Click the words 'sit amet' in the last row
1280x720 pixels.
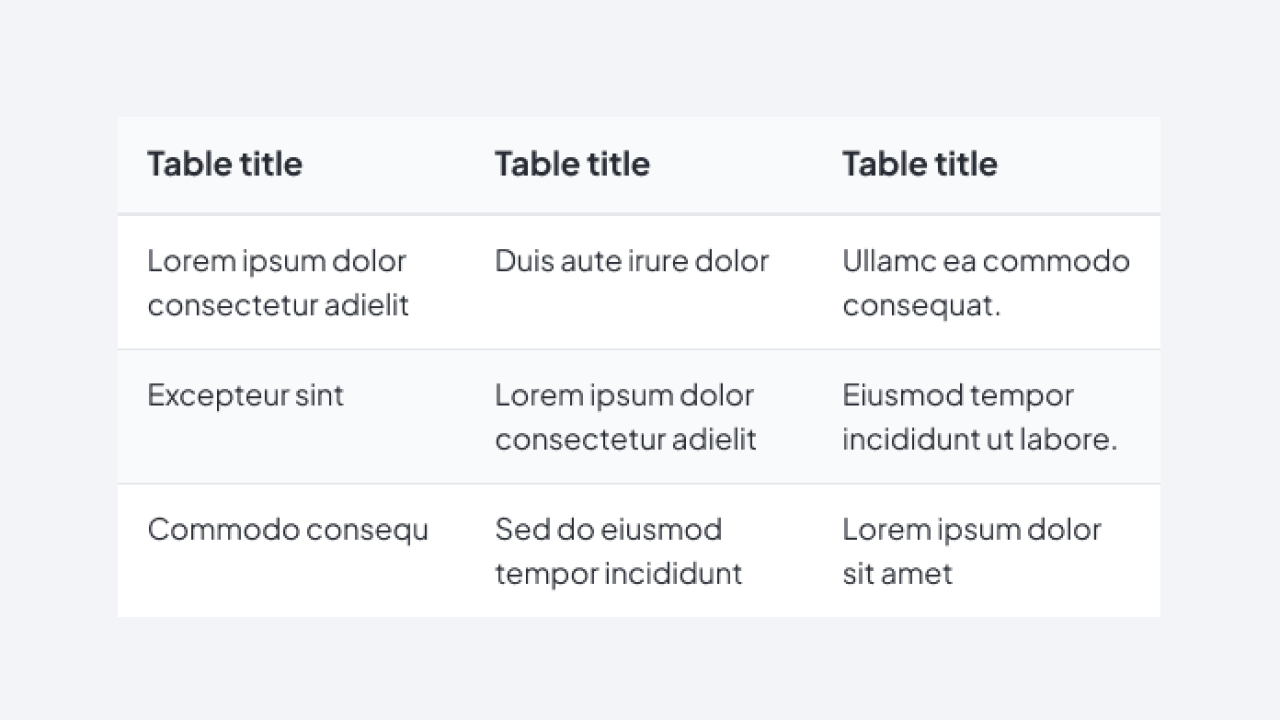pyautogui.click(x=897, y=574)
